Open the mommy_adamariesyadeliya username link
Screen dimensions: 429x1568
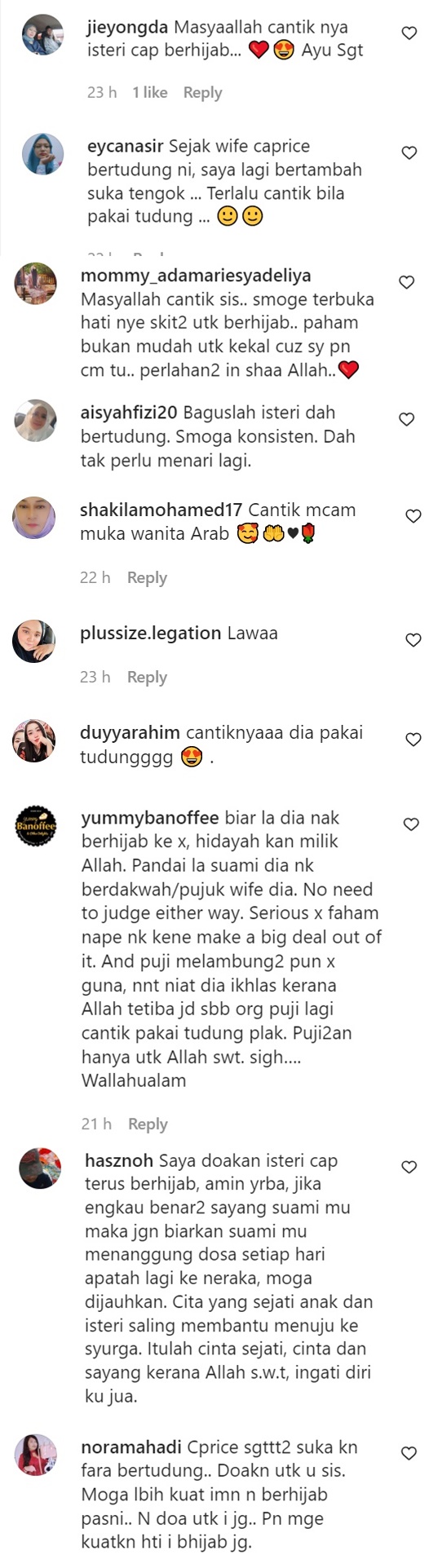click(x=196, y=276)
